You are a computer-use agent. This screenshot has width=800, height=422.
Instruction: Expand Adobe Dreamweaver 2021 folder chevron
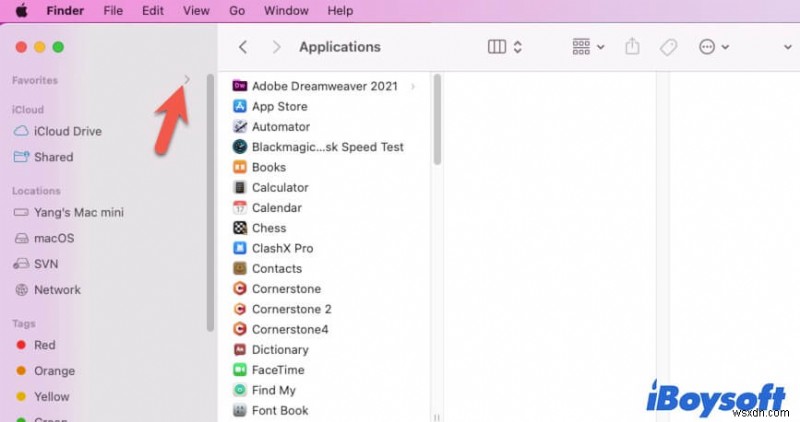413,86
